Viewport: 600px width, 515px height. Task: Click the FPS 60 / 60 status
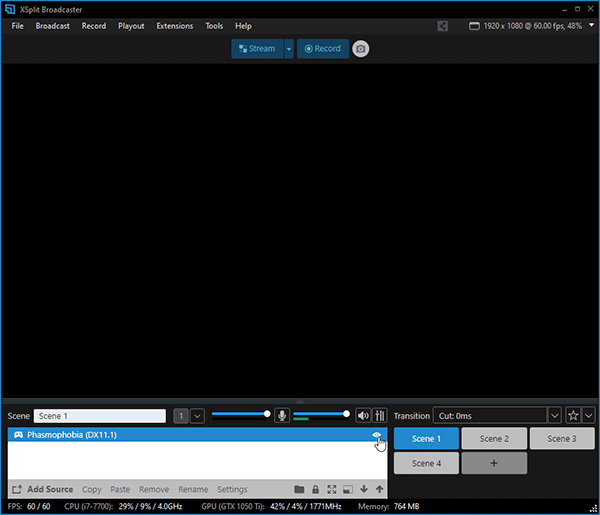coord(29,507)
